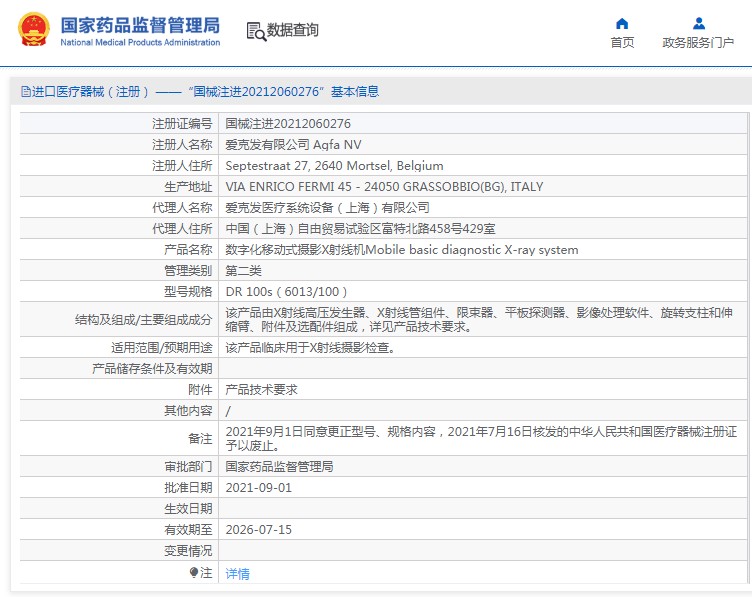752x597 pixels.
Task: Click the 注册人住所 row label
Action: [x=182, y=166]
